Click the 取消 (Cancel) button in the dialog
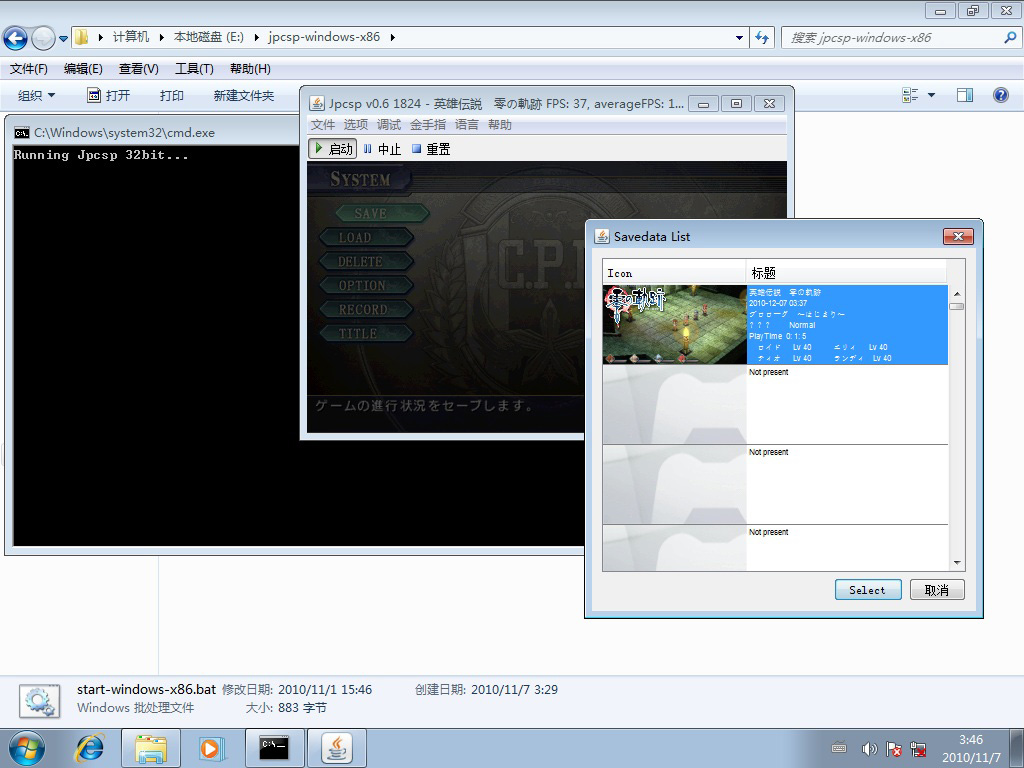 (x=936, y=590)
